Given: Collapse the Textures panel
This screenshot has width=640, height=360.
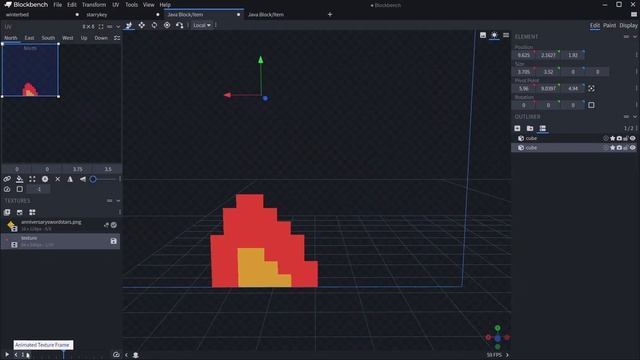Looking at the screenshot, I should [118, 201].
